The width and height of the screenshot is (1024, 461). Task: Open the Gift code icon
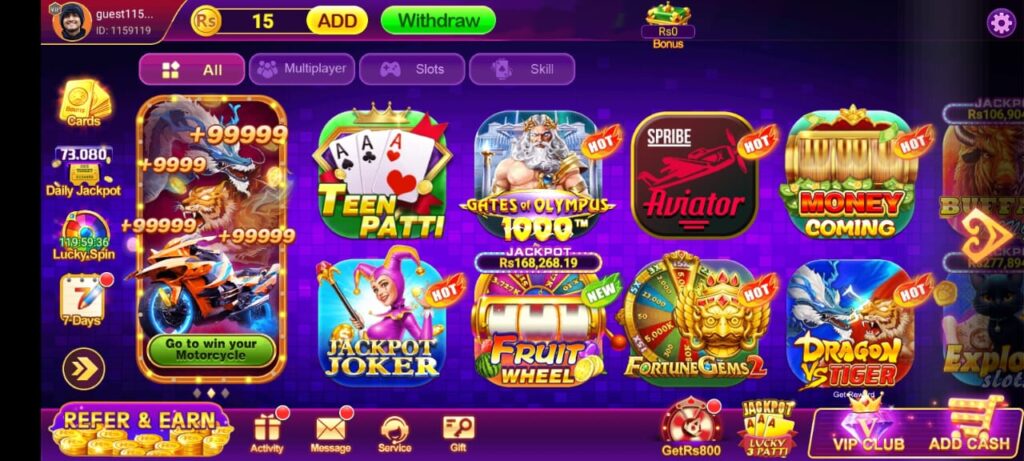coord(458,434)
